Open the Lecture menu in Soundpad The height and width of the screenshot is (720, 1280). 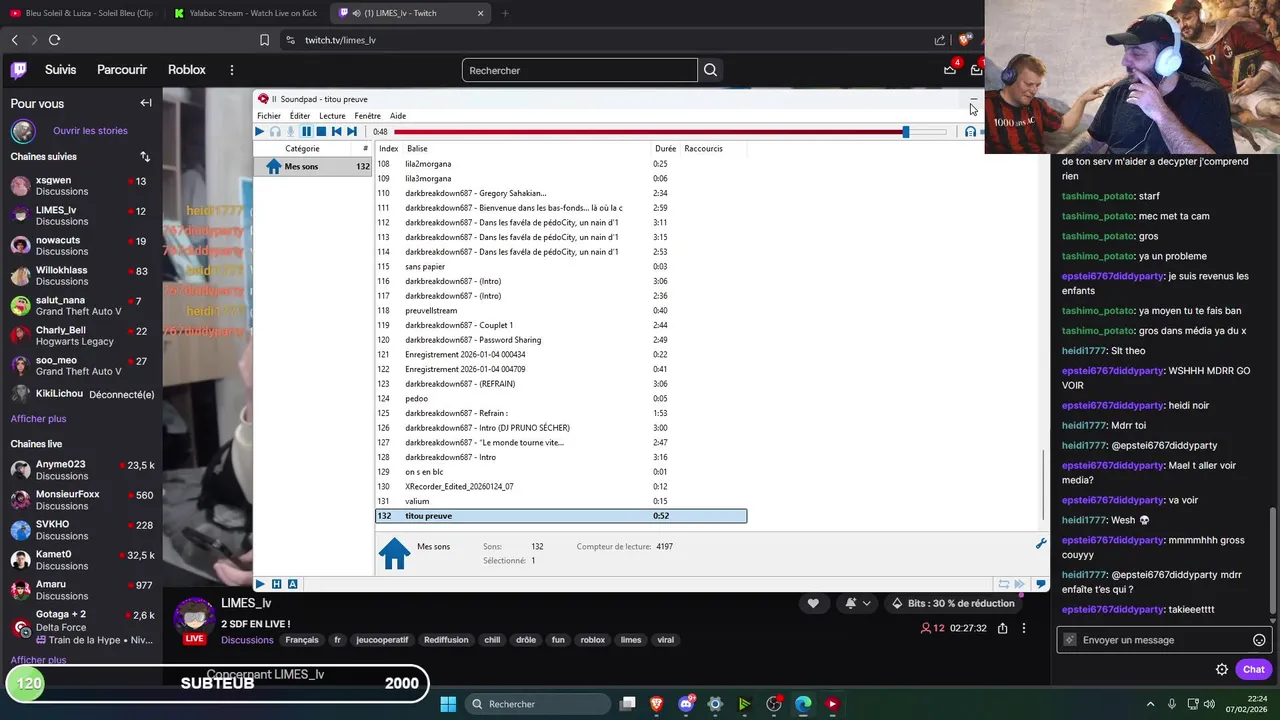pyautogui.click(x=332, y=116)
